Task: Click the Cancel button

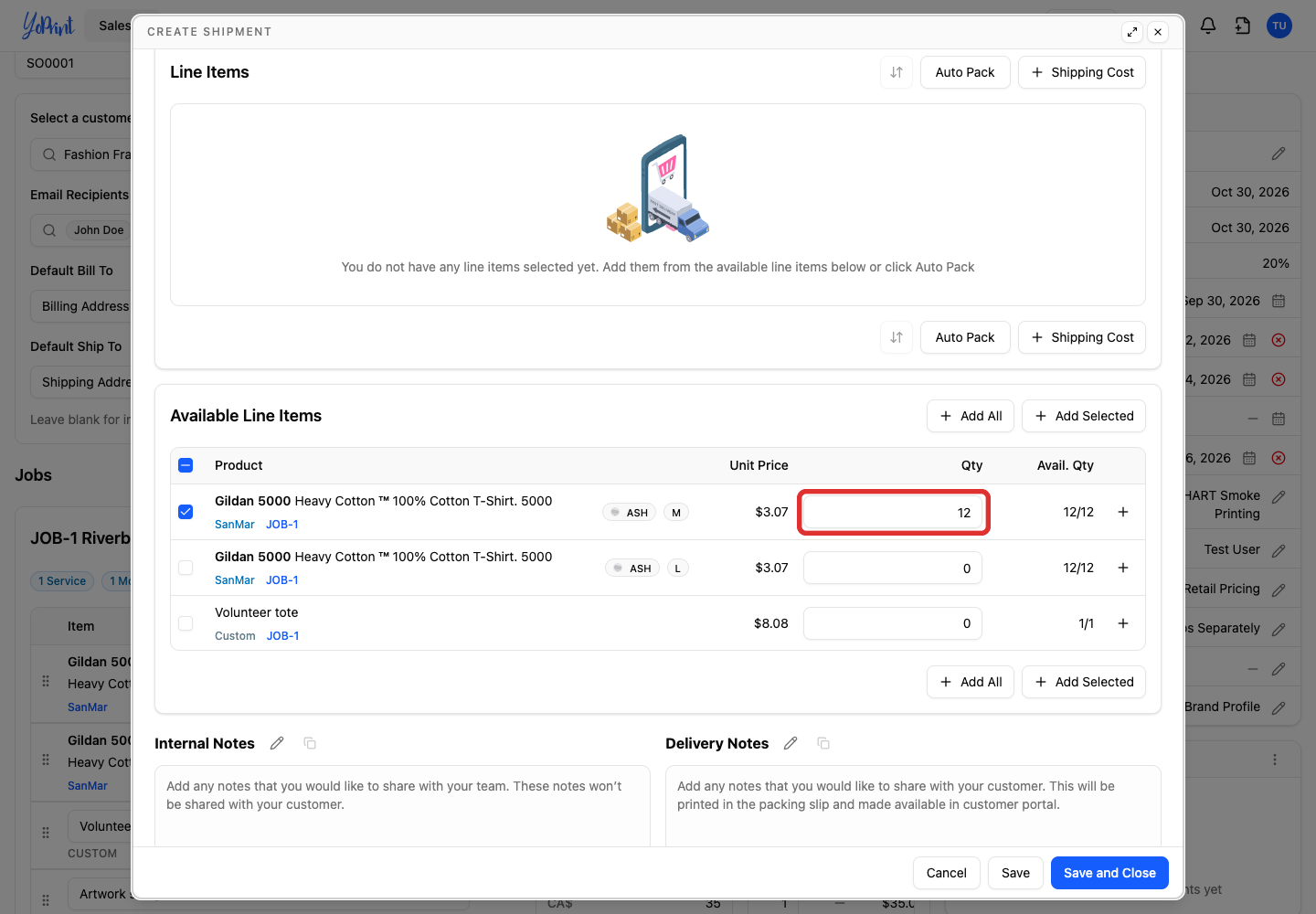Action: click(x=947, y=873)
